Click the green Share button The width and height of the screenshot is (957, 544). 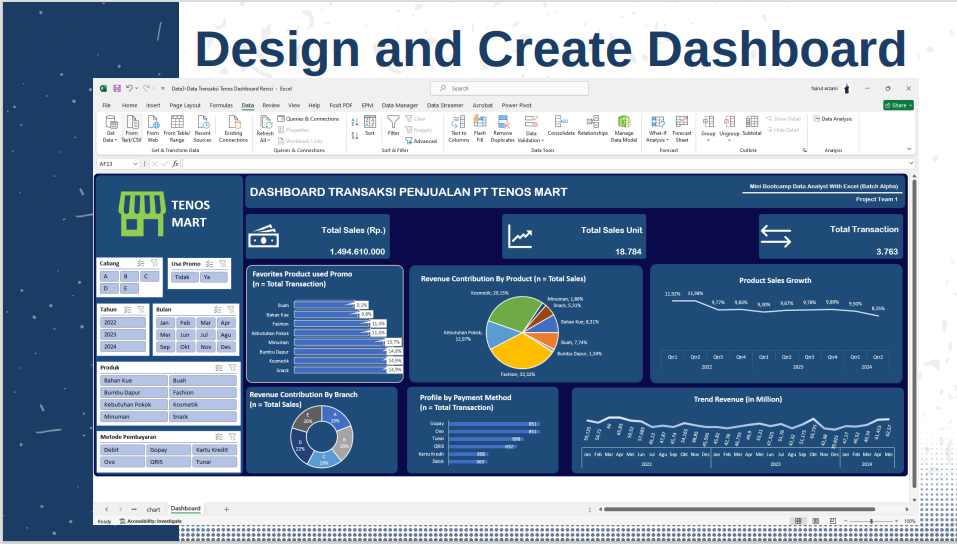pos(898,105)
